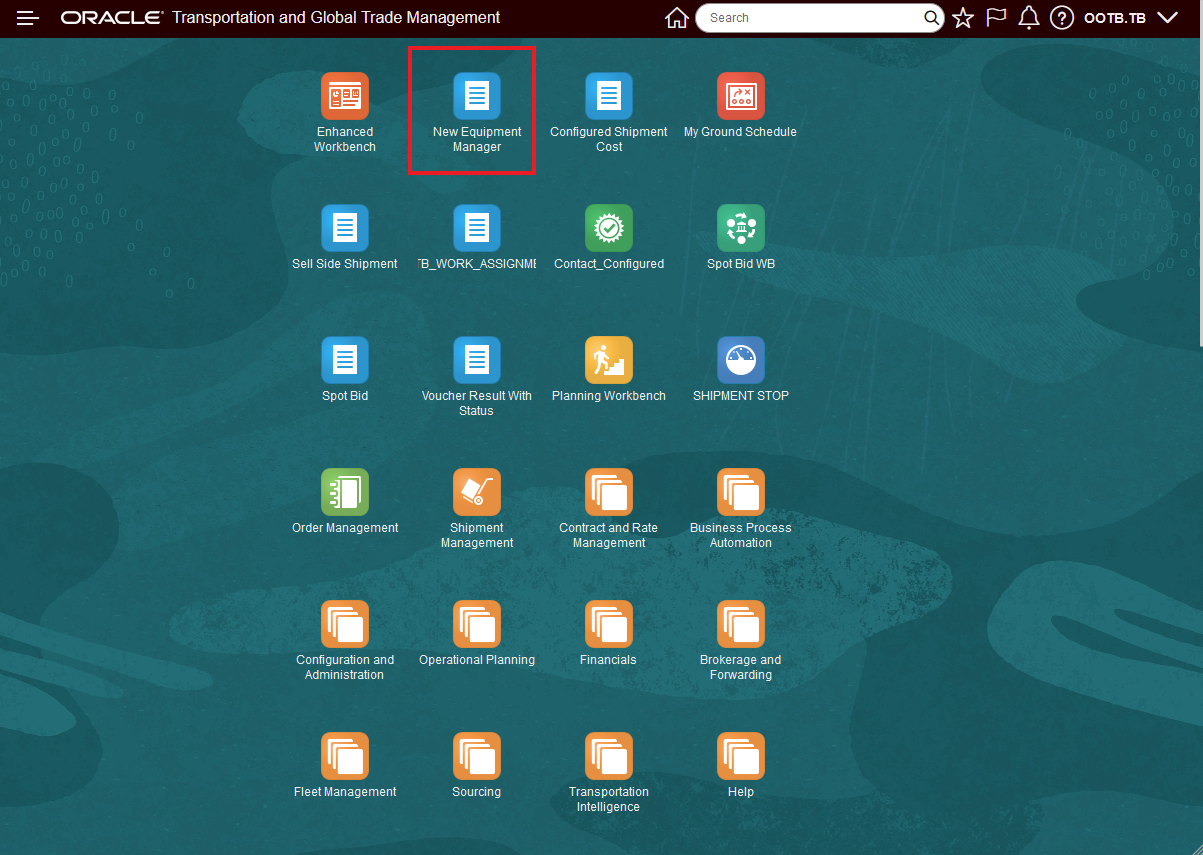This screenshot has width=1203, height=855.
Task: Open Order Management tile
Action: tap(345, 492)
